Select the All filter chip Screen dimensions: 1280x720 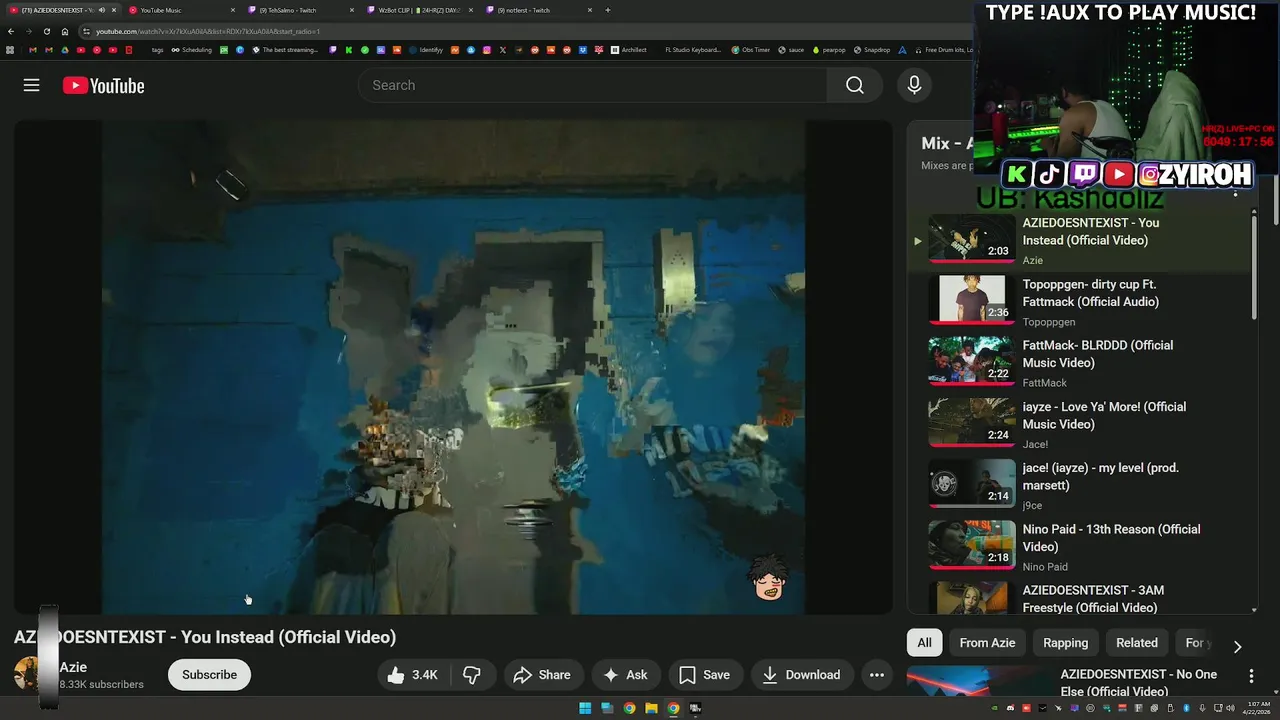click(x=925, y=643)
